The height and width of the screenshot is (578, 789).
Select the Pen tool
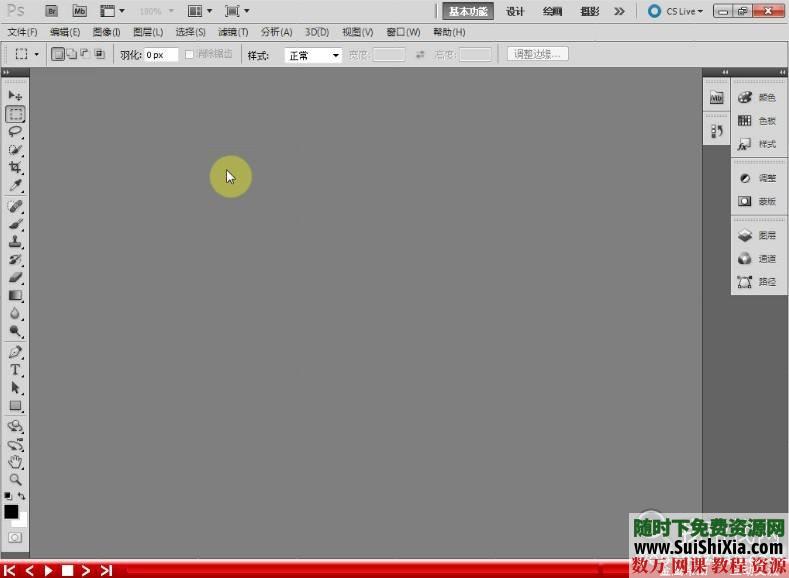[x=15, y=352]
